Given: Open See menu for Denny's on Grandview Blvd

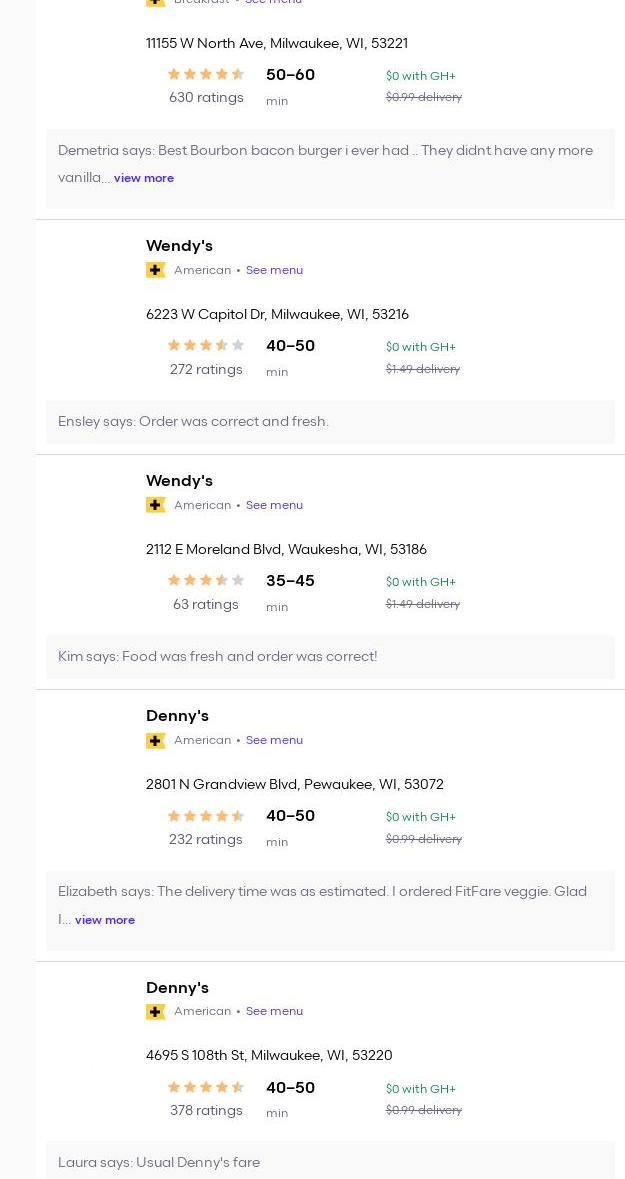Looking at the screenshot, I should click(274, 740).
